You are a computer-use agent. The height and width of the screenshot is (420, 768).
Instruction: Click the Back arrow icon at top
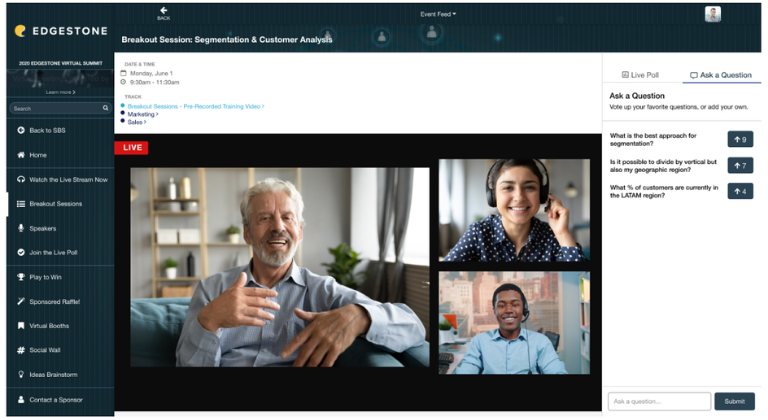point(163,10)
